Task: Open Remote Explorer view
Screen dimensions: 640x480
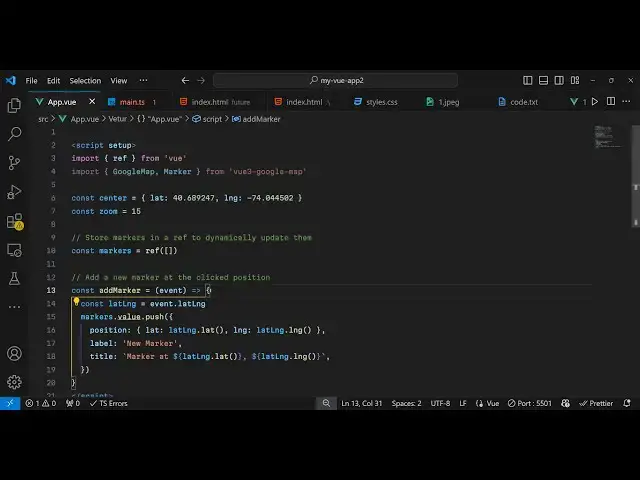Action: [14, 250]
